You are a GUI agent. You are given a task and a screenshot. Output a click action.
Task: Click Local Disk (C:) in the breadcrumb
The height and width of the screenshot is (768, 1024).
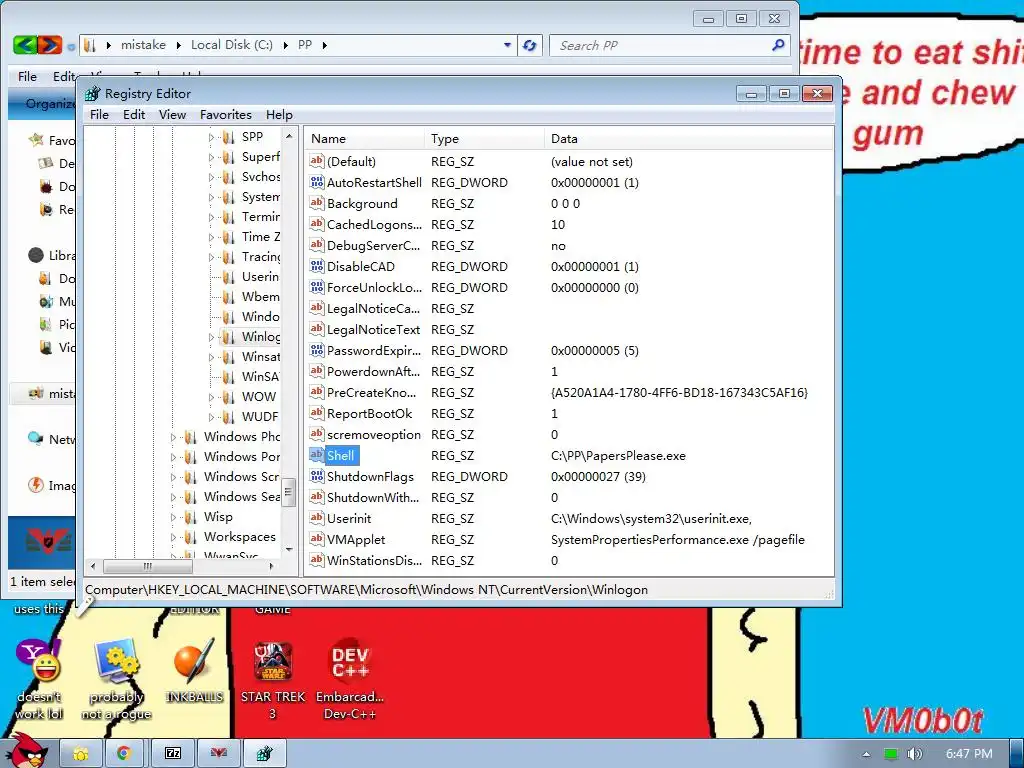tap(232, 45)
